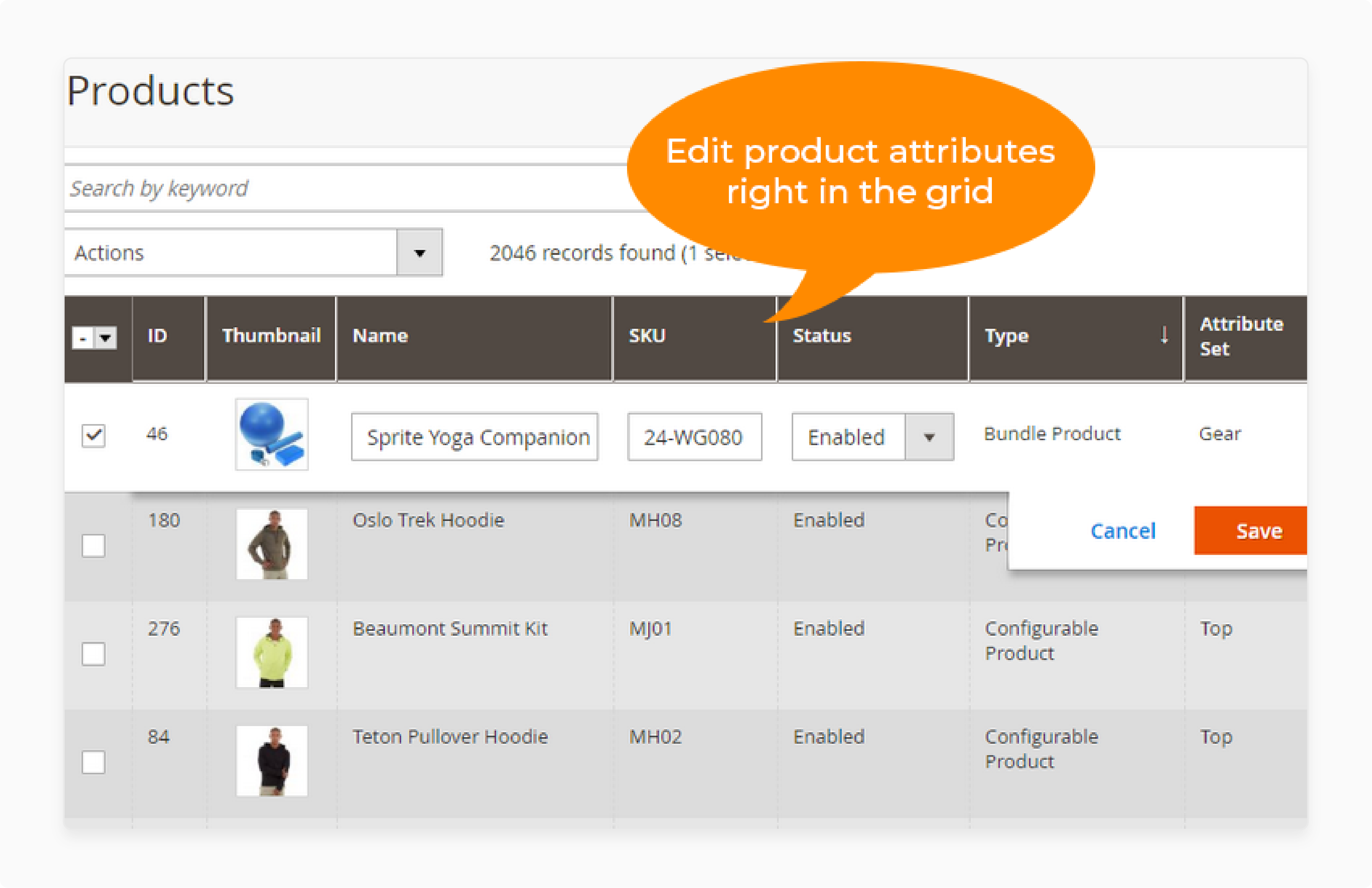This screenshot has height=888, width=1372.
Task: Click the ID 46 cell
Action: (157, 433)
